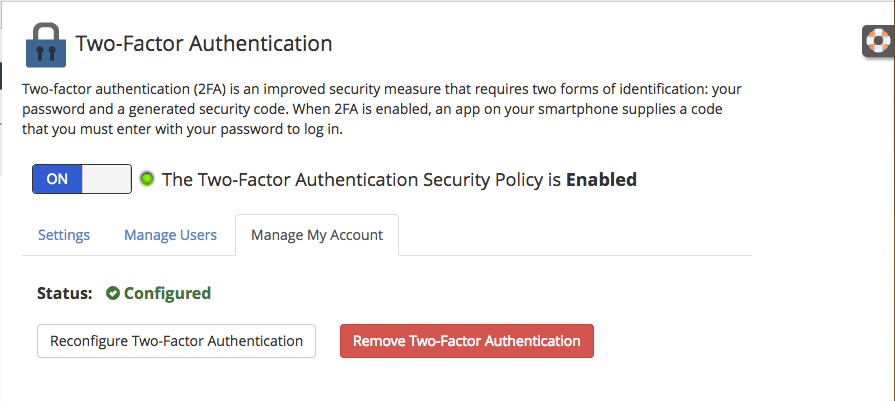Screen dimensions: 895x401
Task: Select the Manage My Account tab
Action: tap(317, 235)
